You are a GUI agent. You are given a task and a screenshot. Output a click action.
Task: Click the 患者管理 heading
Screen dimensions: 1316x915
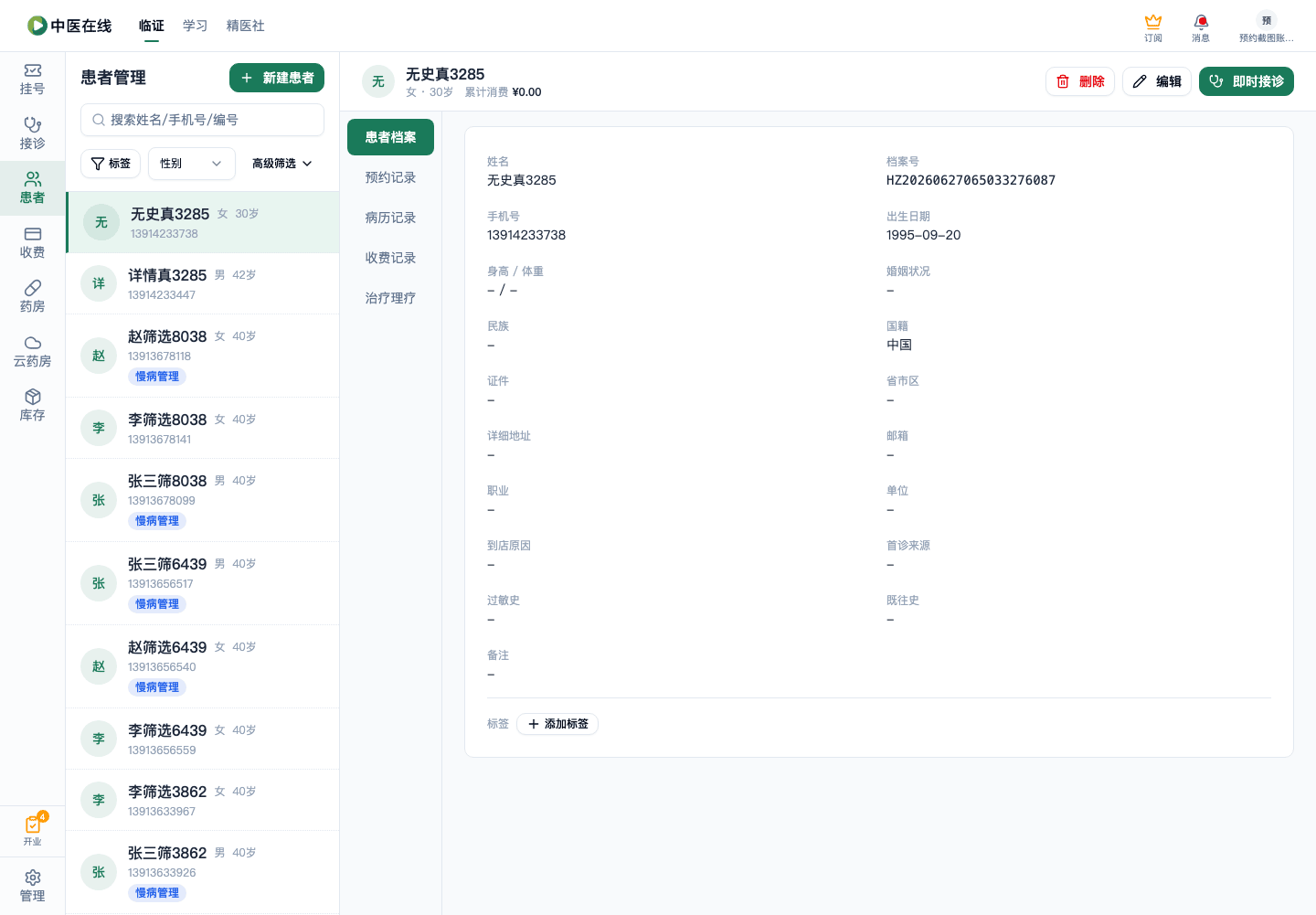113,78
